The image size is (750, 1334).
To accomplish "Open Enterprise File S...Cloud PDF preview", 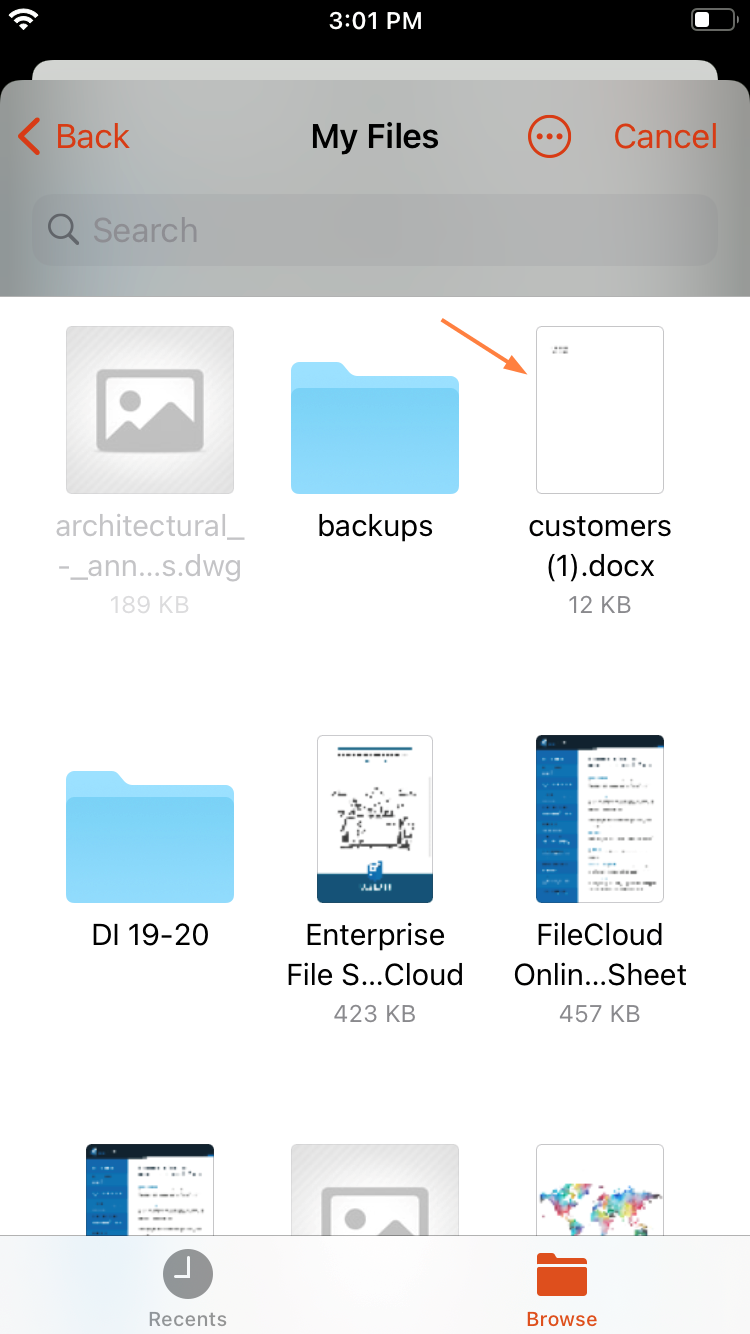I will (374, 818).
